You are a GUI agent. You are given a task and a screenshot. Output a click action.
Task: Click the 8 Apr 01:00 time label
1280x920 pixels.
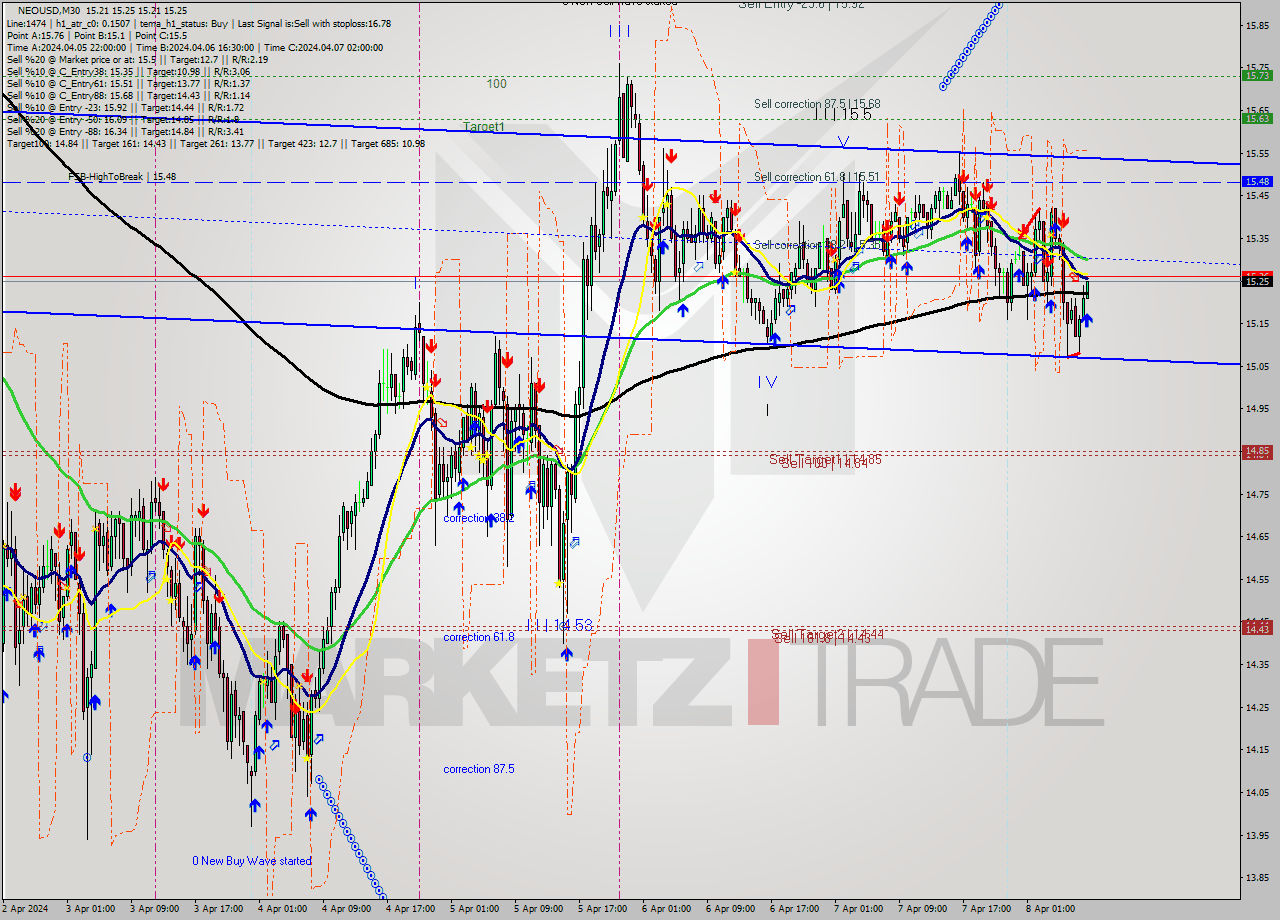point(1050,909)
